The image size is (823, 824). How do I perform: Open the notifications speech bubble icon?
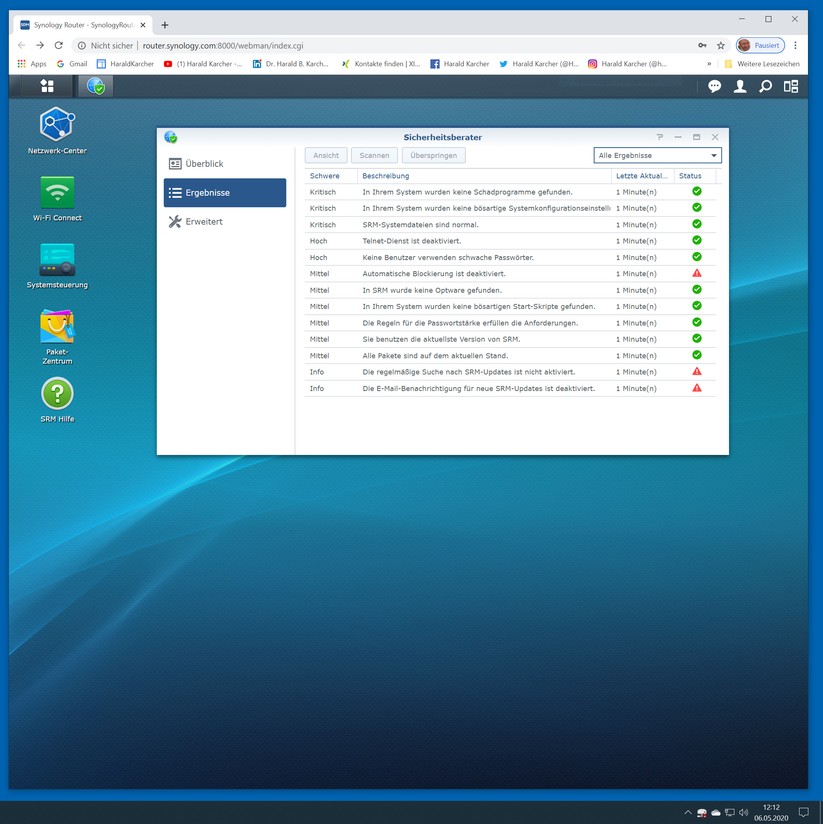pyautogui.click(x=714, y=87)
